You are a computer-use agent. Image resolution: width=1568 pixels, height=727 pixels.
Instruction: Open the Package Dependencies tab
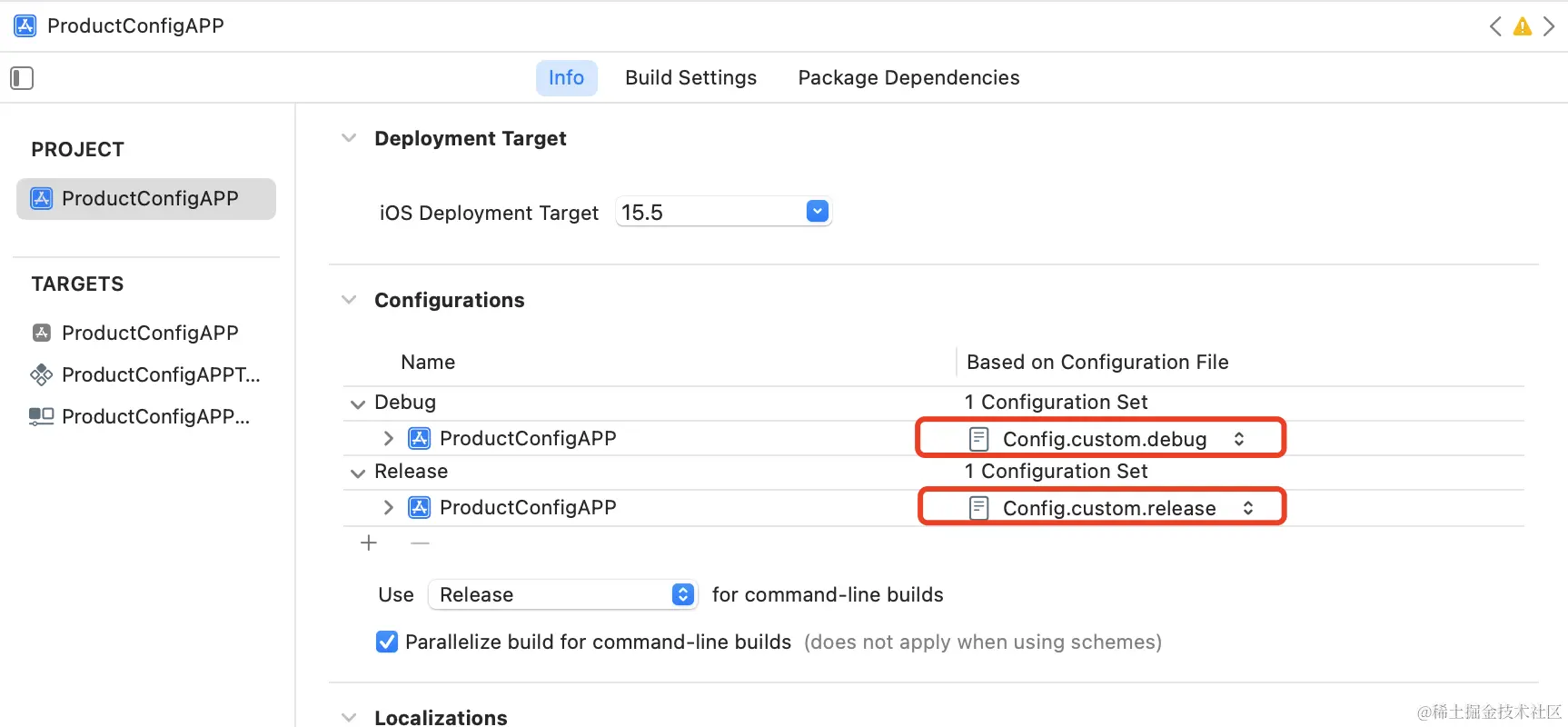(x=908, y=78)
